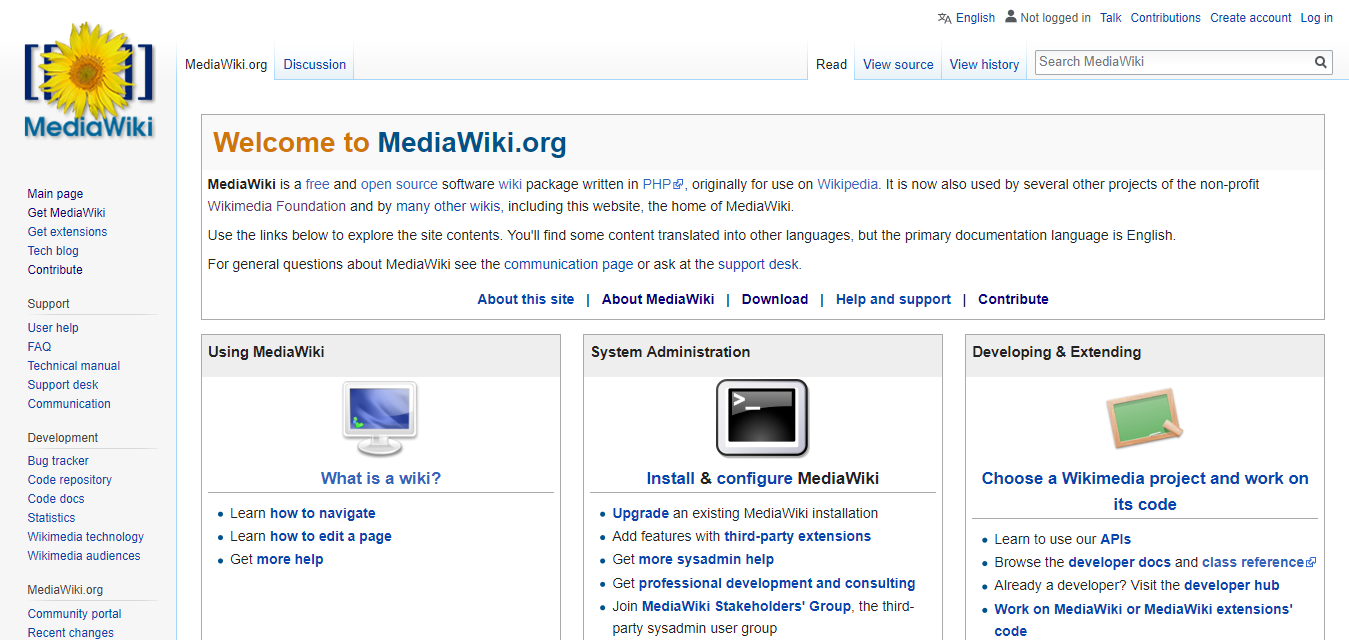The width and height of the screenshot is (1349, 640).
Task: Open the open source link in the intro
Action: 399,184
